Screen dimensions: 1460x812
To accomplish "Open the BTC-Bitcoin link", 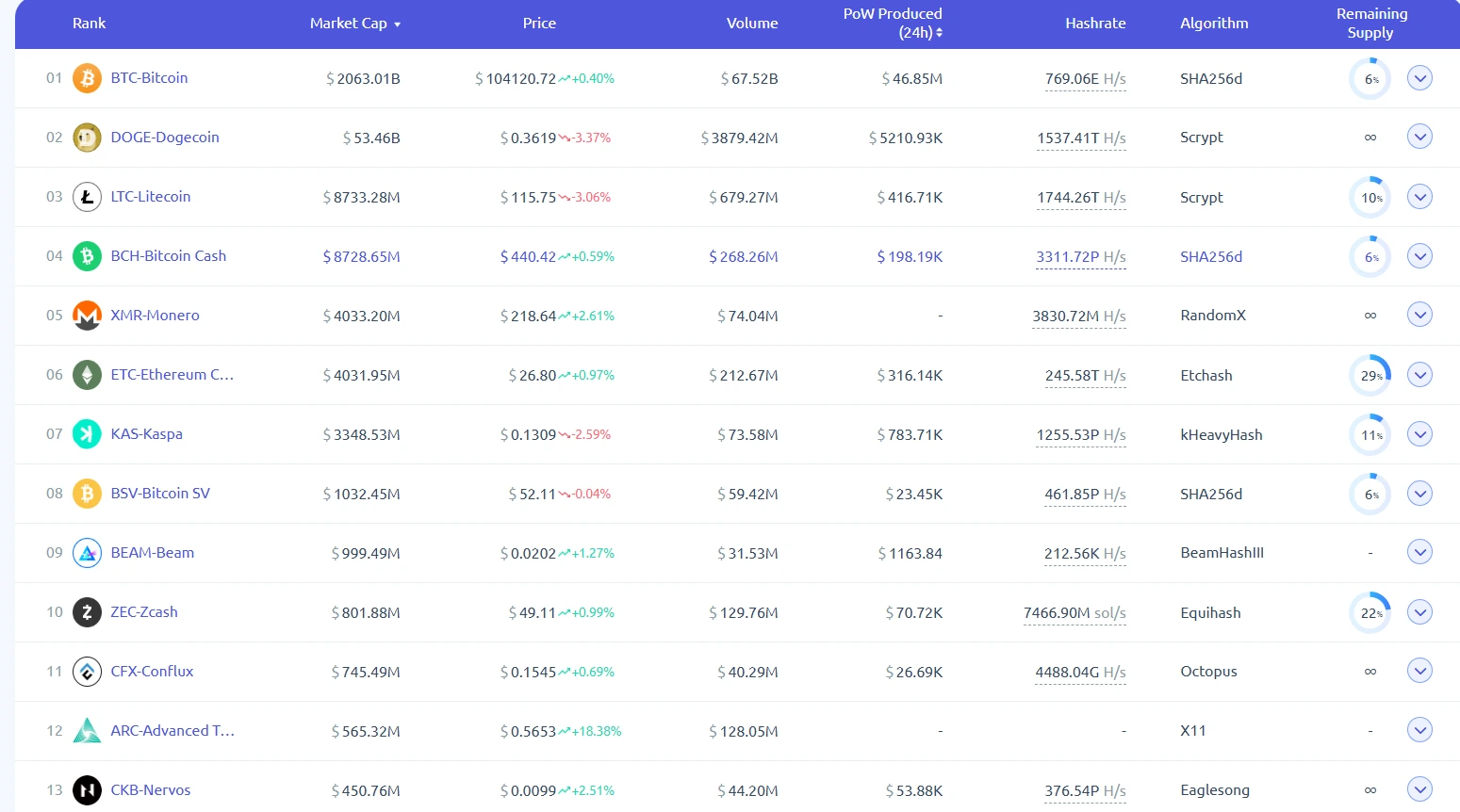I will click(149, 78).
